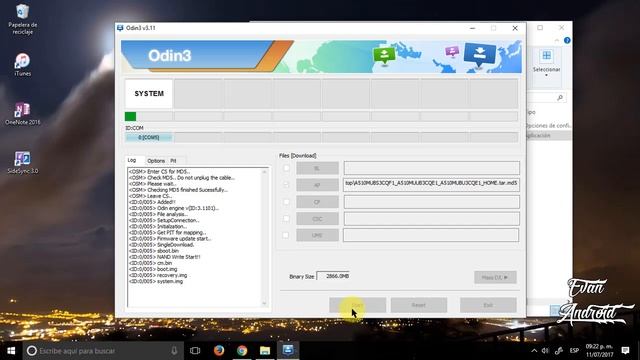Click the Cortana search circle icon

tap(31, 351)
